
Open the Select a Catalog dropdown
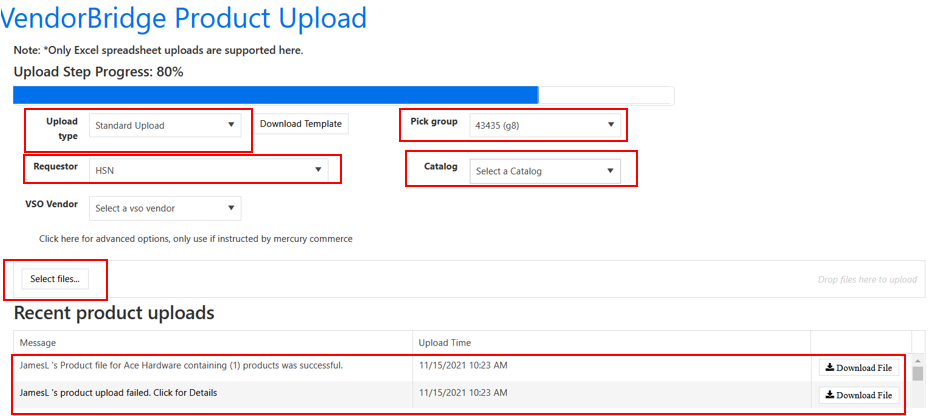pos(544,171)
